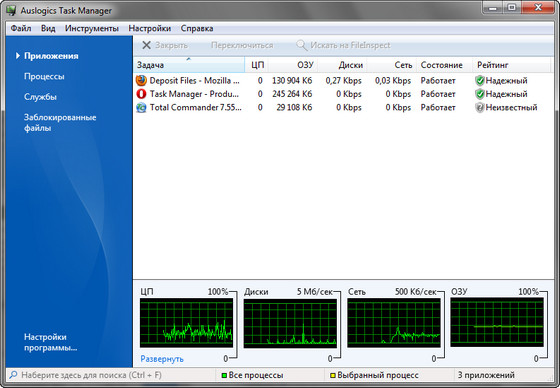Click the Сеть activity graph
560x388 pixels.
[x=394, y=323]
